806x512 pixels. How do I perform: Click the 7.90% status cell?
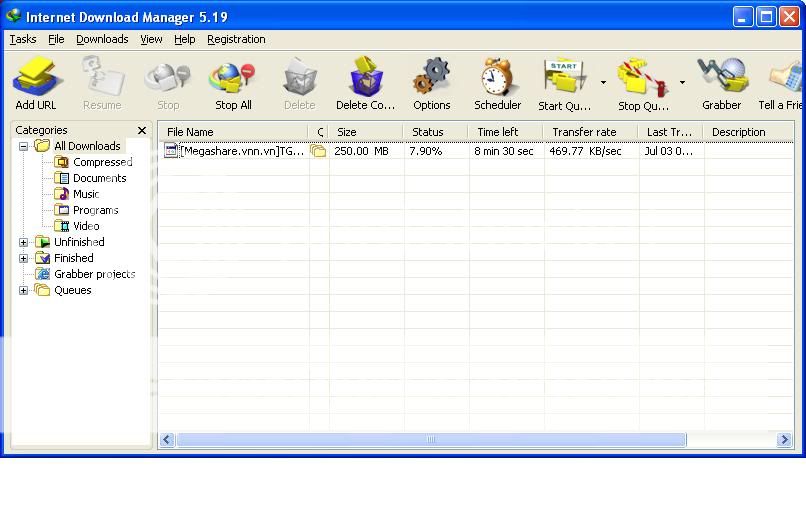click(x=426, y=151)
